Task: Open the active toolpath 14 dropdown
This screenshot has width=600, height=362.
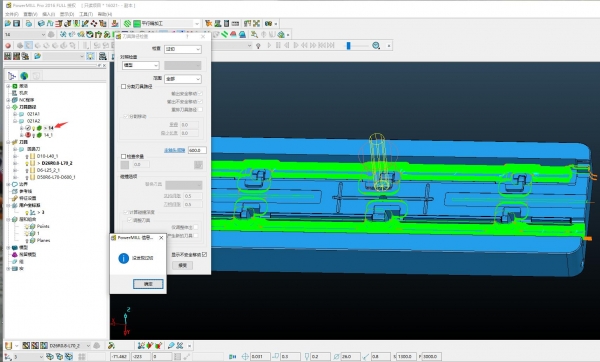Action: pyautogui.click(x=25, y=34)
